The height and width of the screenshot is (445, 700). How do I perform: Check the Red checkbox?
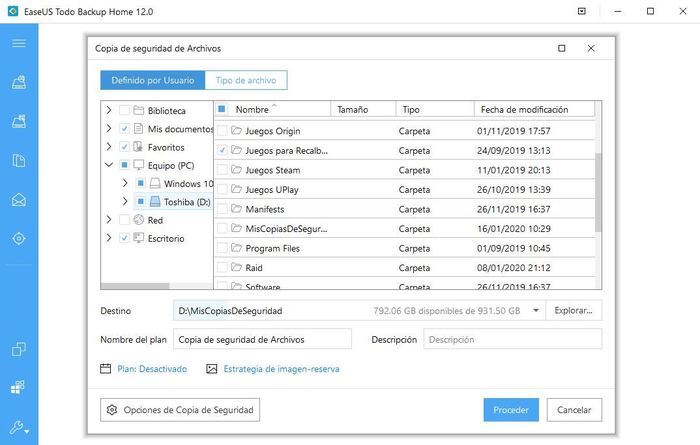coord(125,220)
